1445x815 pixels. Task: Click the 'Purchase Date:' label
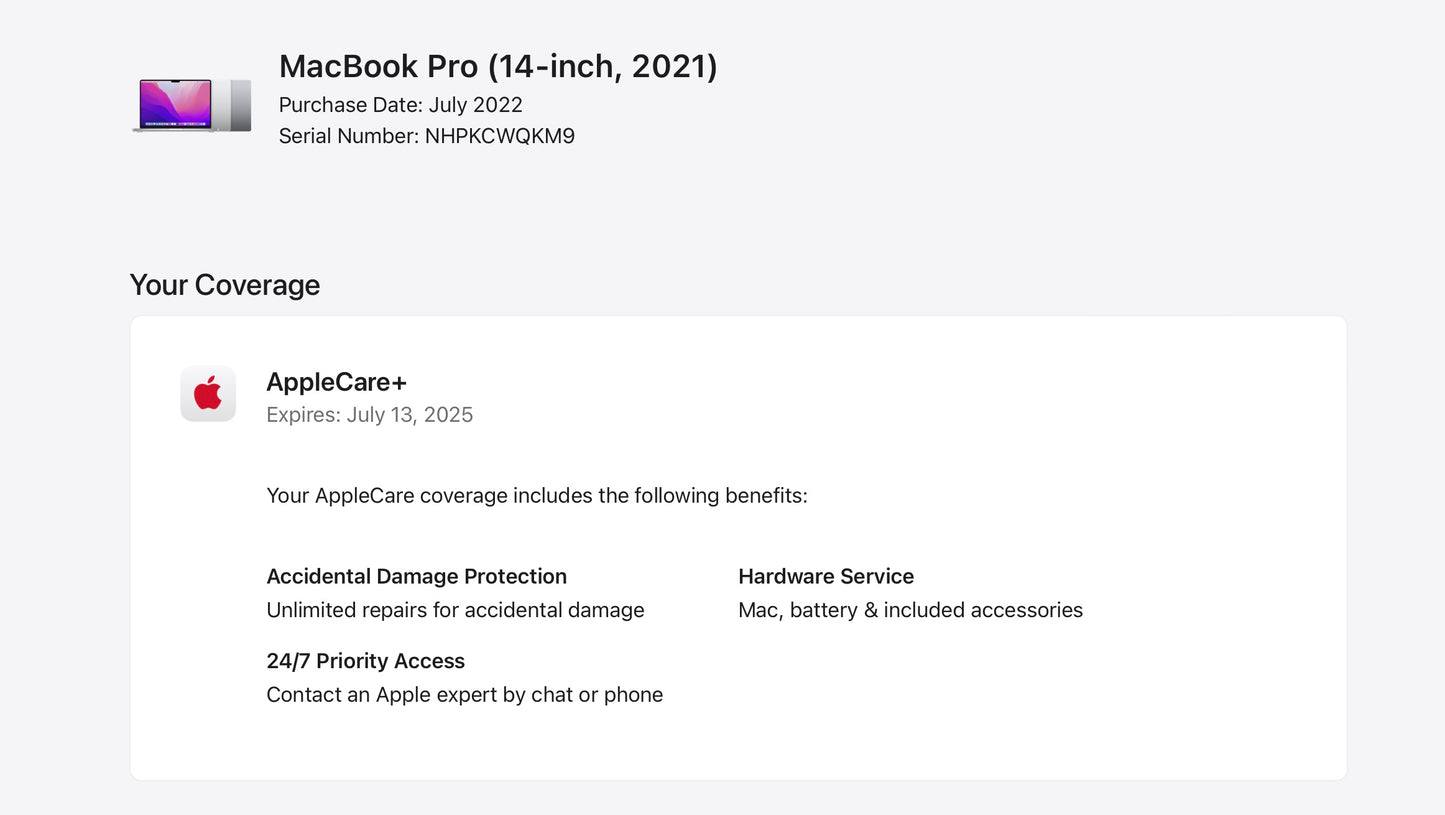click(351, 105)
